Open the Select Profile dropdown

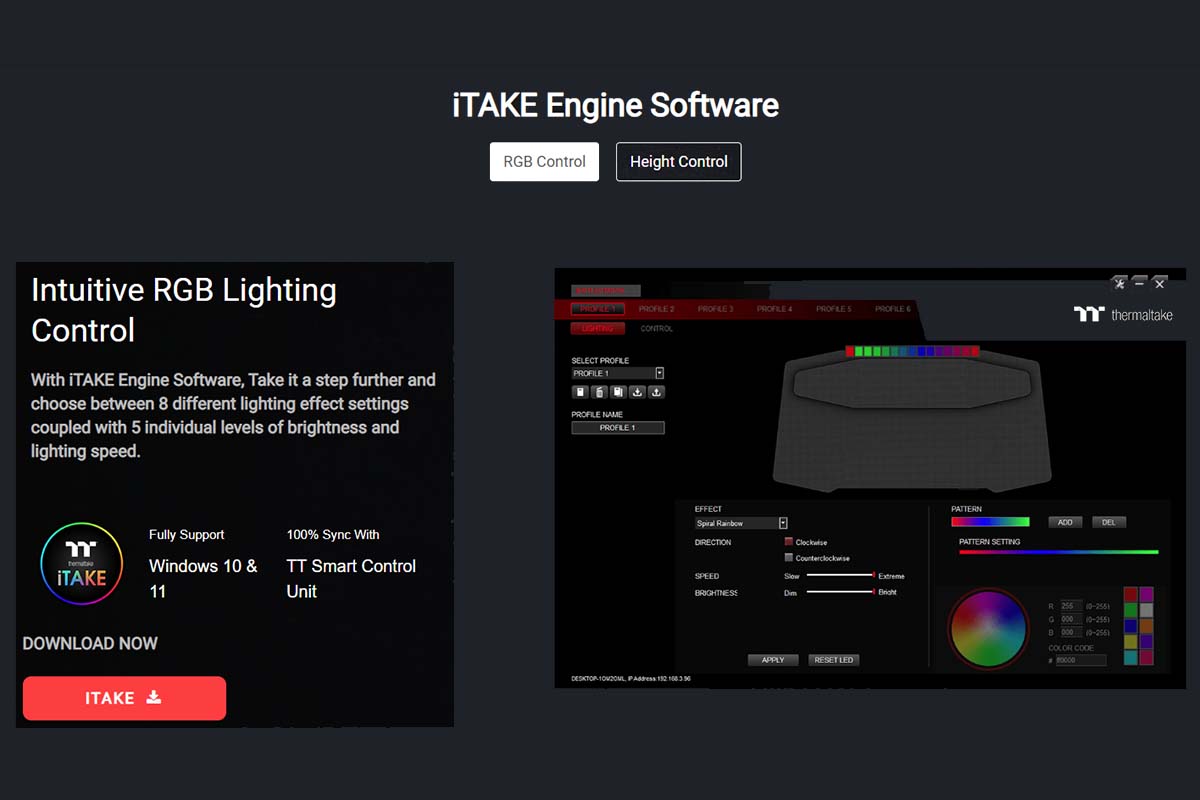[618, 373]
